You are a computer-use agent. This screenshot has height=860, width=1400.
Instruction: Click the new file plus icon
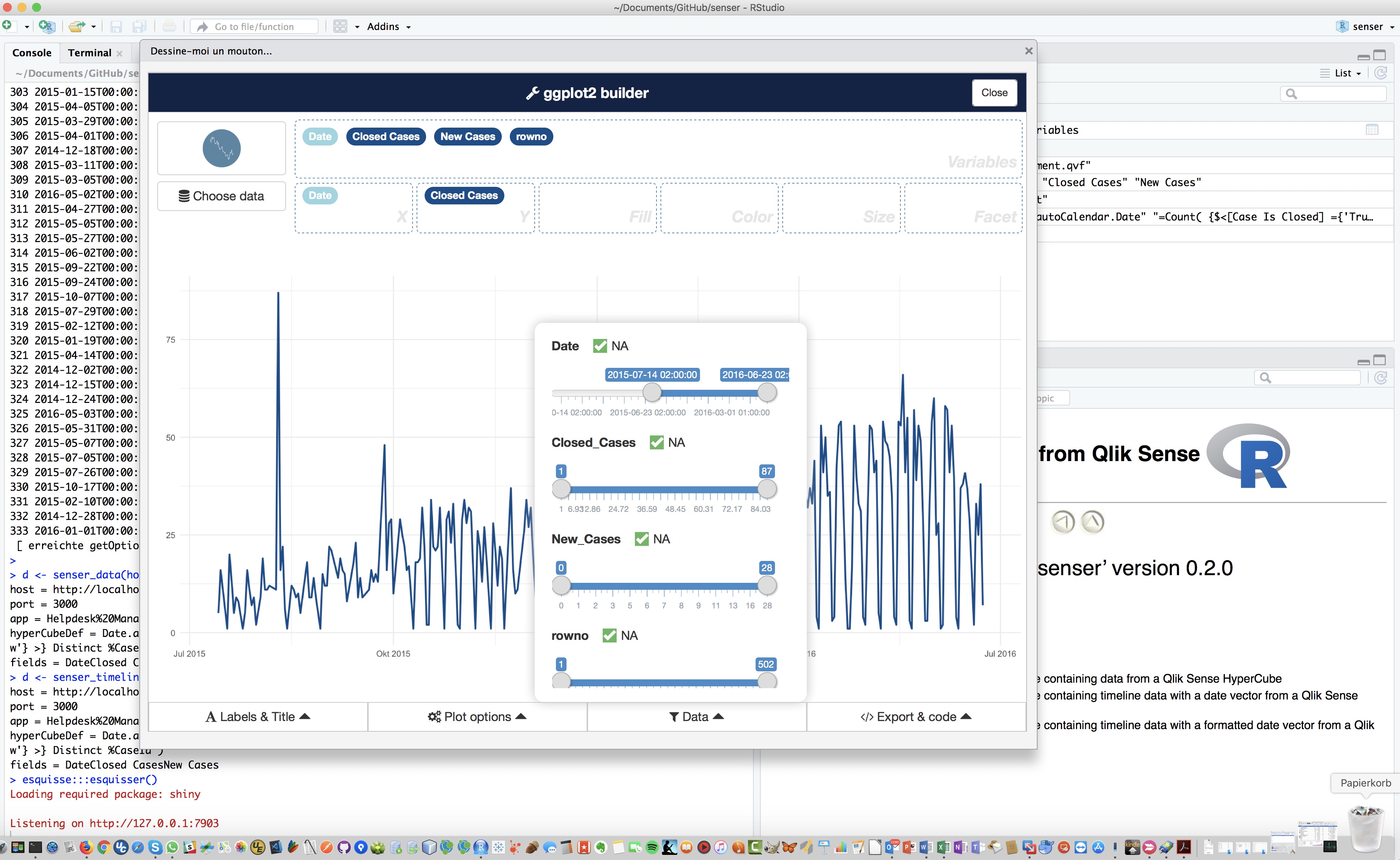[7, 26]
